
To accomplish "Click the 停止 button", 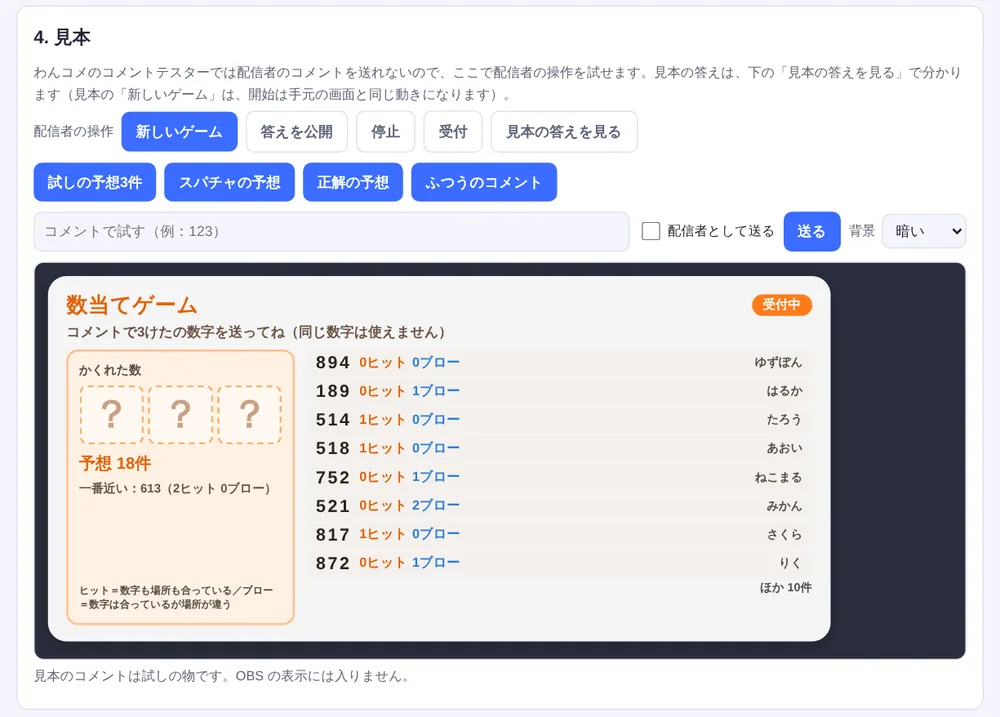I will (x=385, y=131).
